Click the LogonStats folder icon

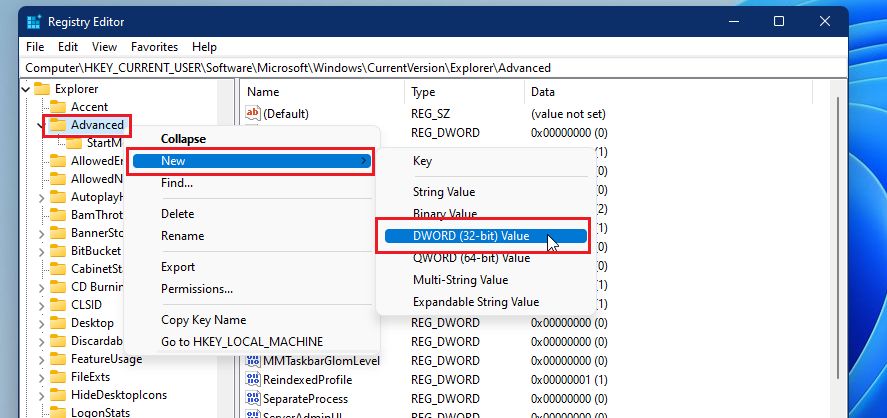(58, 412)
